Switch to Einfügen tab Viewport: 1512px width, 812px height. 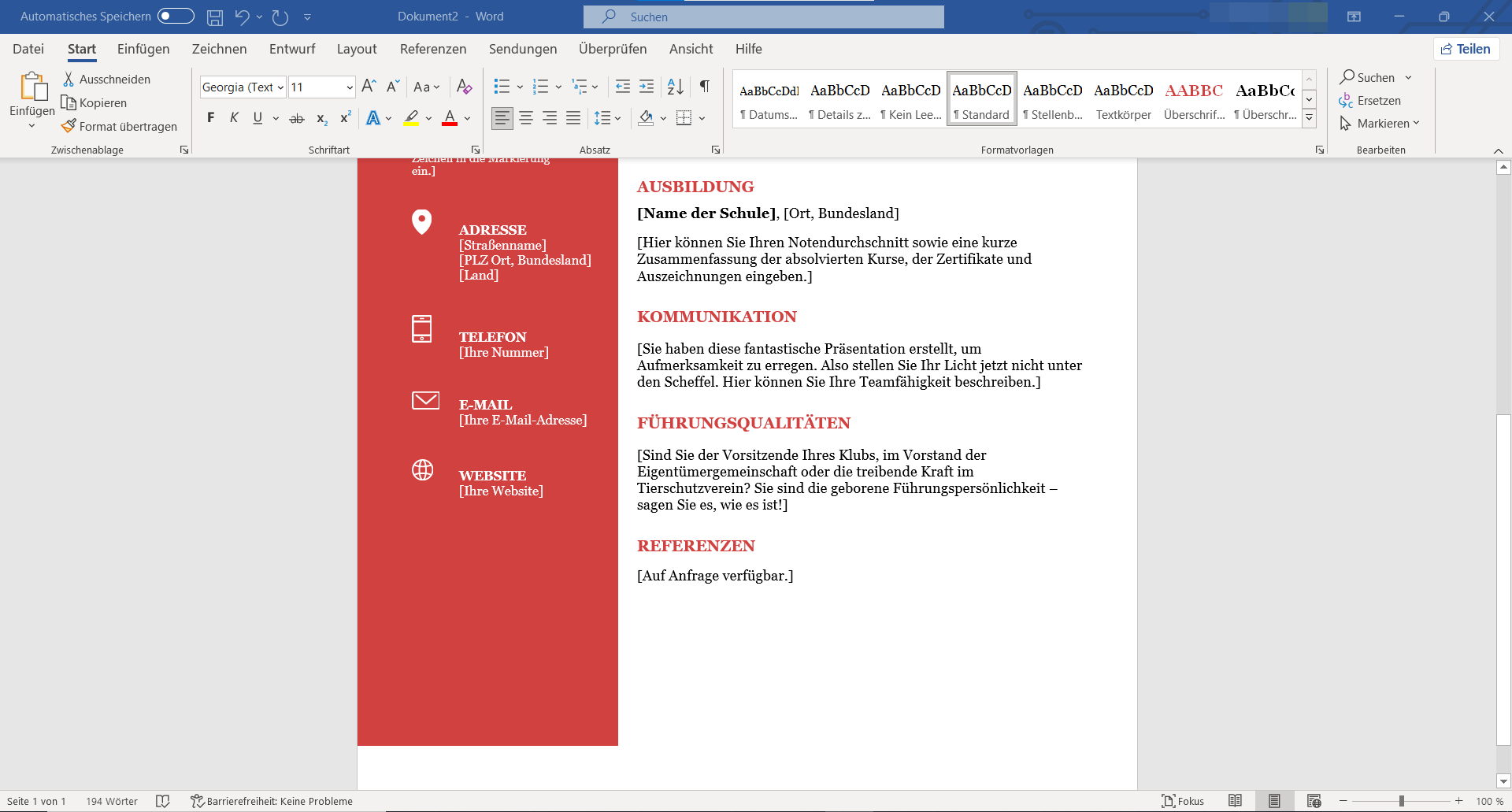tap(143, 49)
